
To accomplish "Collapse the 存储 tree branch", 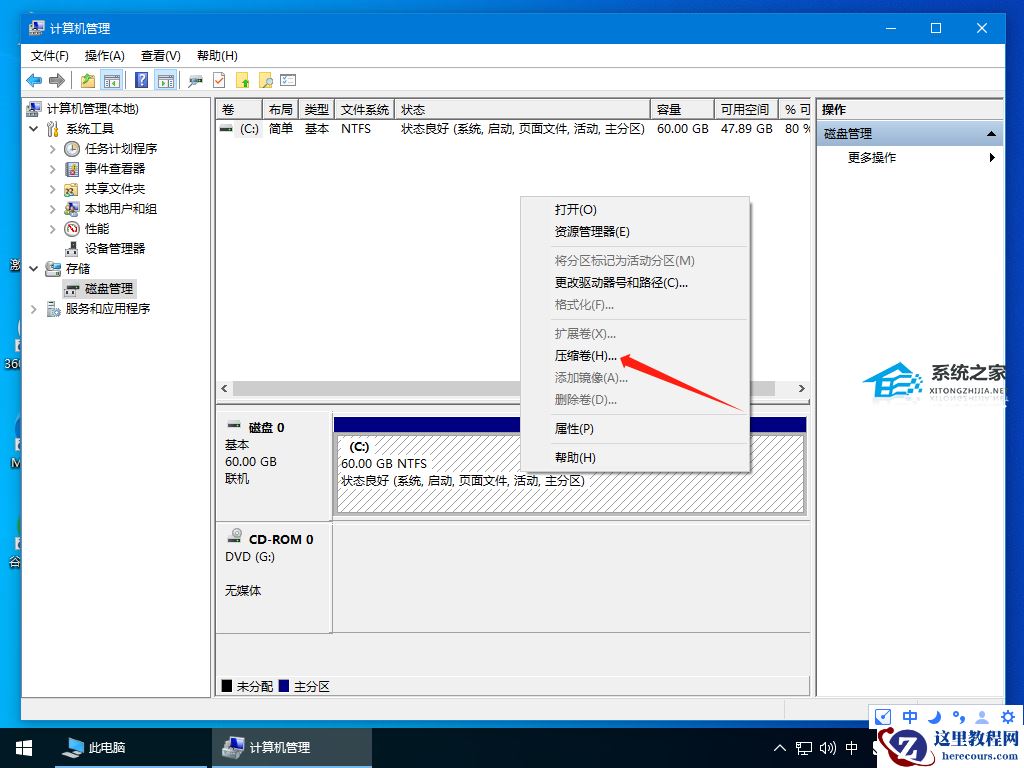I will tap(34, 268).
